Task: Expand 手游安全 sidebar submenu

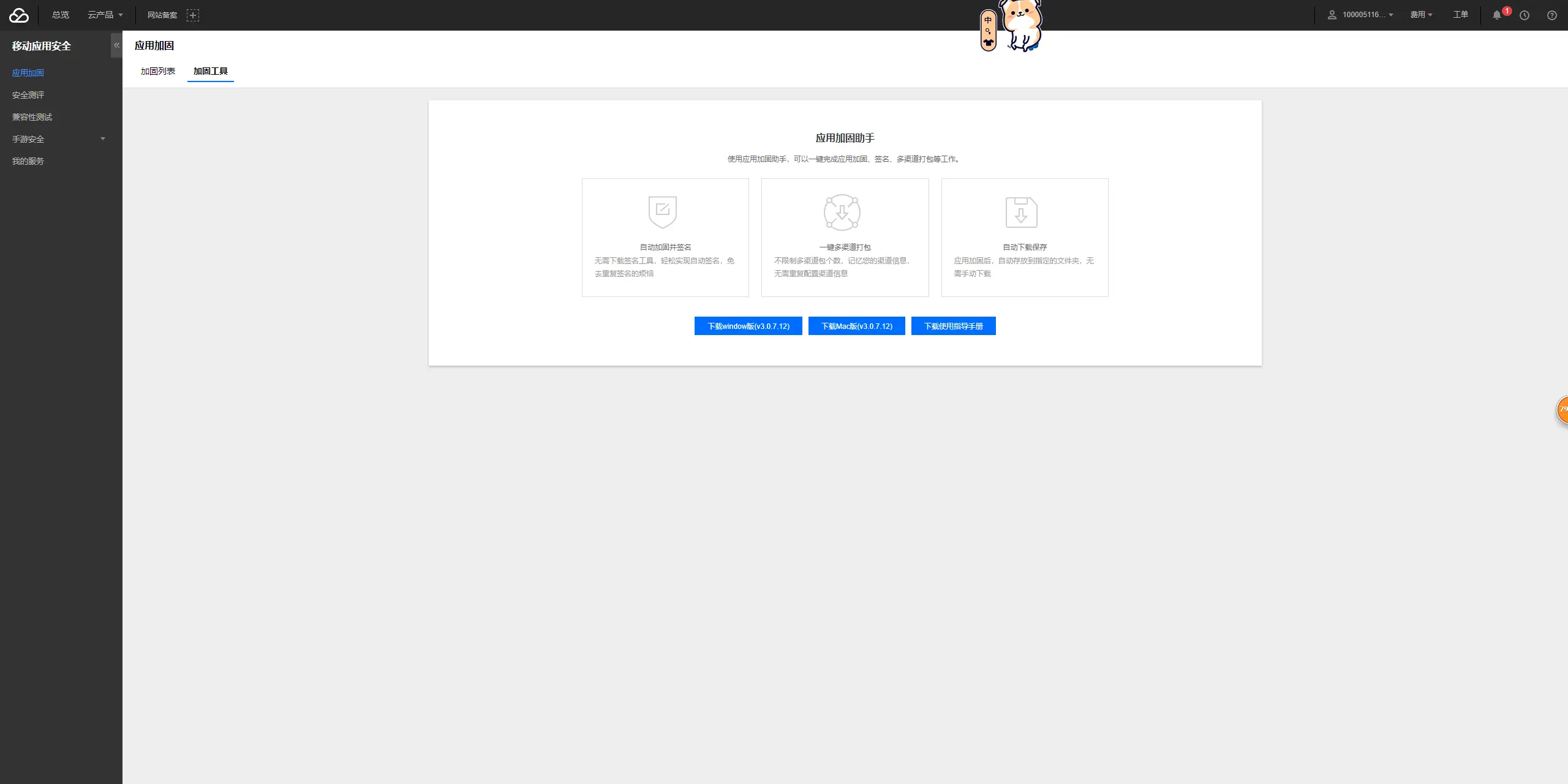Action: (x=58, y=139)
